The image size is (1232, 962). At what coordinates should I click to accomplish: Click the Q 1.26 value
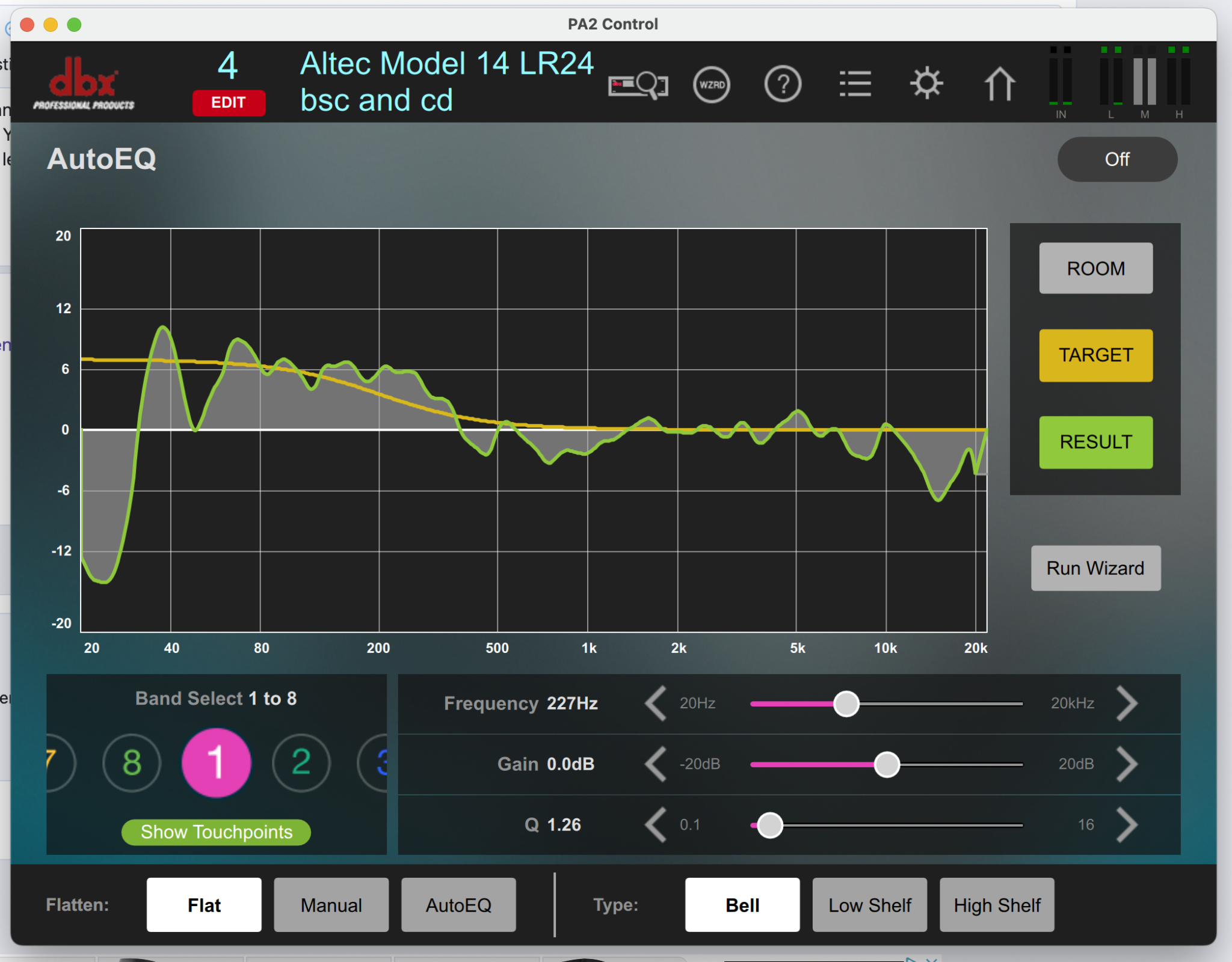564,825
